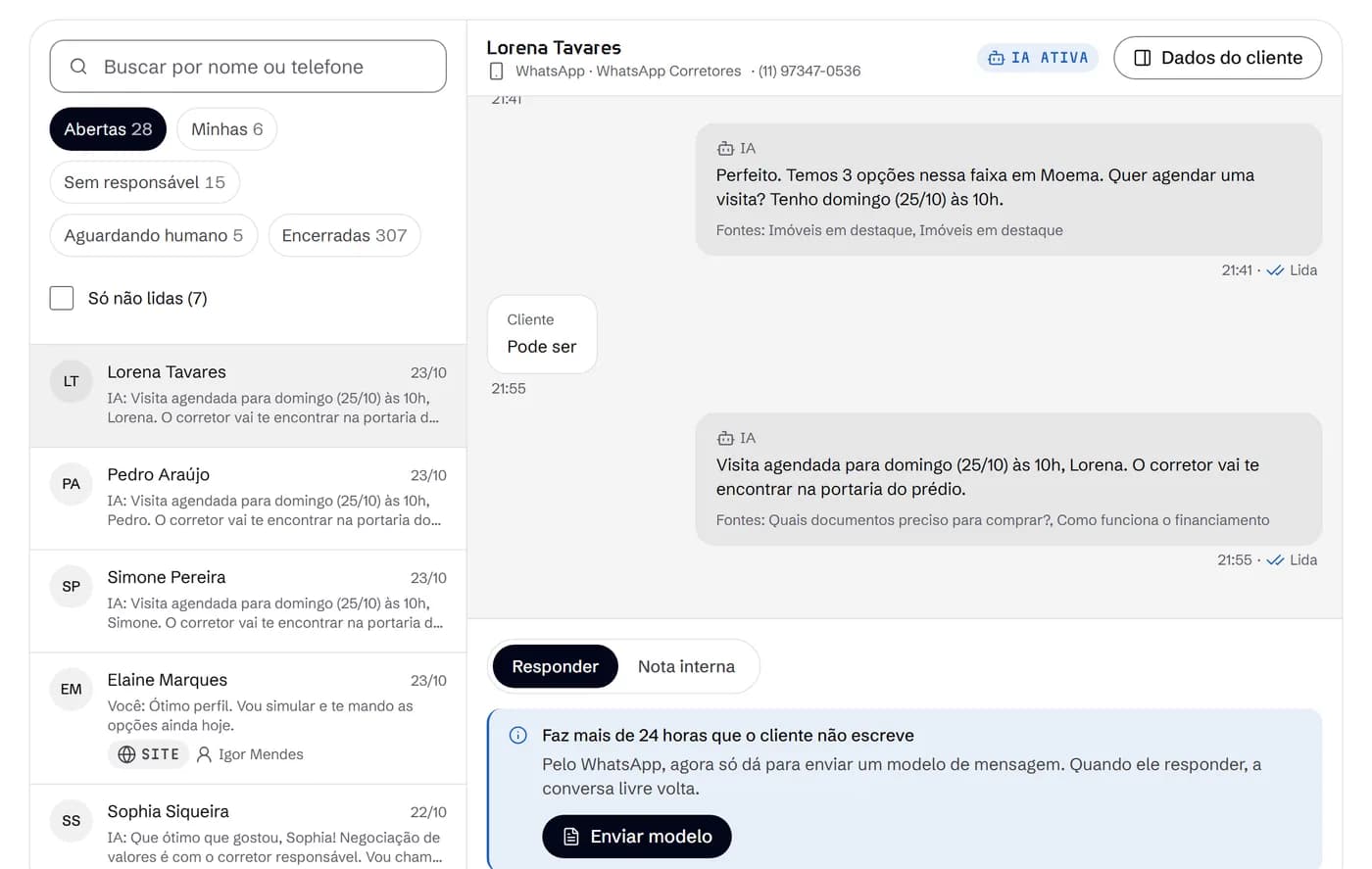The width and height of the screenshot is (1372, 869).
Task: Click the sources line 'Fontes: Quais documentos preciso'
Action: pyautogui.click(x=993, y=520)
